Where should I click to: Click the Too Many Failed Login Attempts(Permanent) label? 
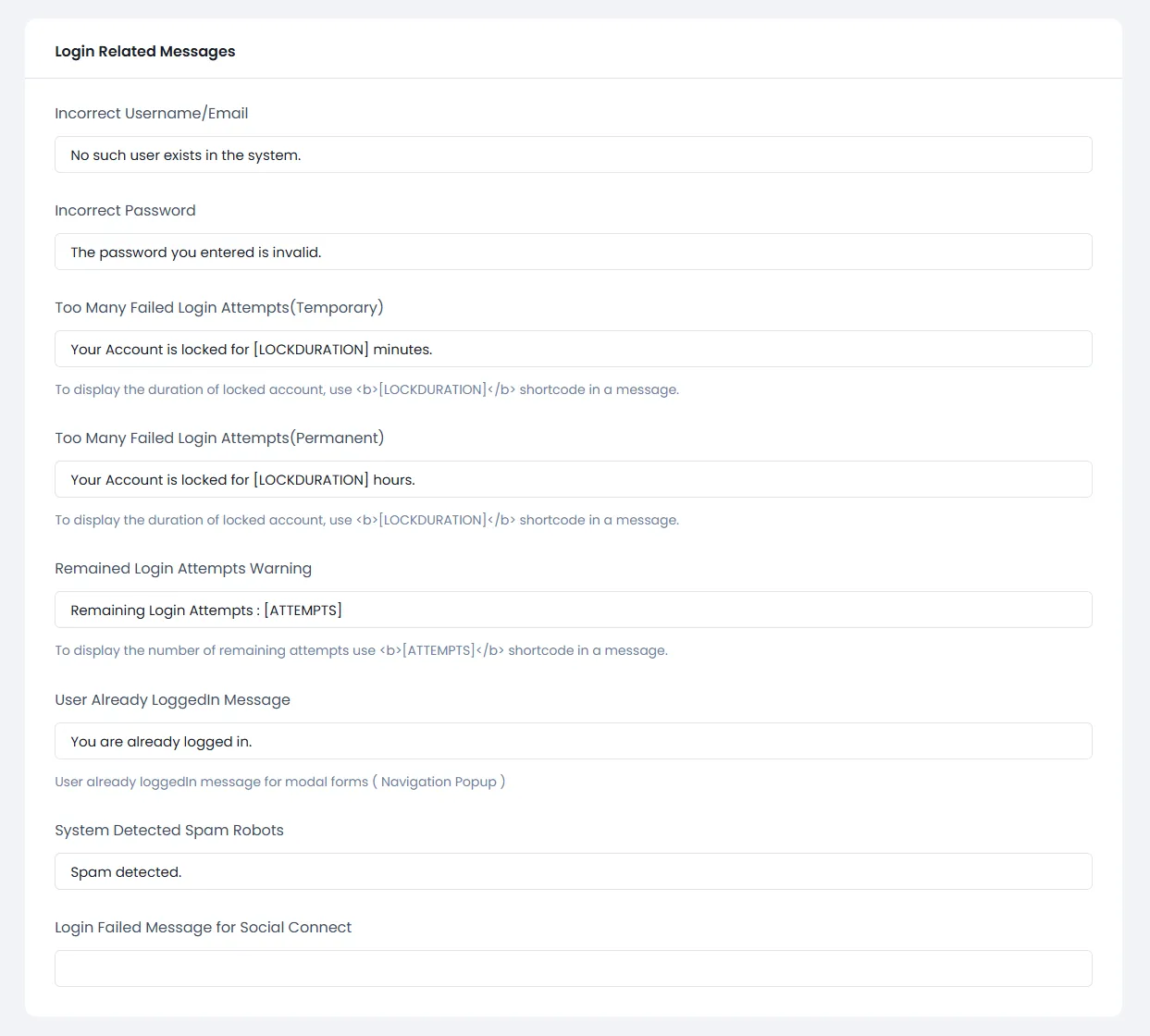pyautogui.click(x=219, y=438)
